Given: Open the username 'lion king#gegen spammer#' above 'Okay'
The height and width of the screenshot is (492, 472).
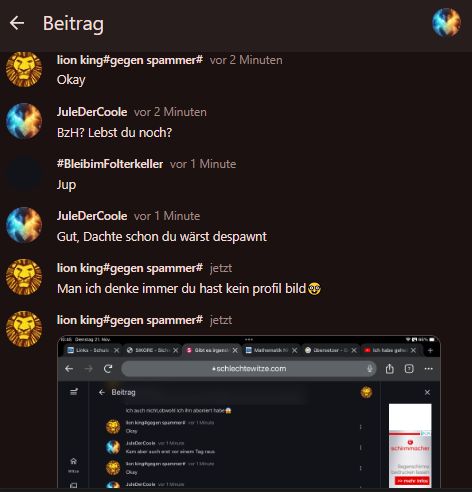Looking at the screenshot, I should 130,60.
